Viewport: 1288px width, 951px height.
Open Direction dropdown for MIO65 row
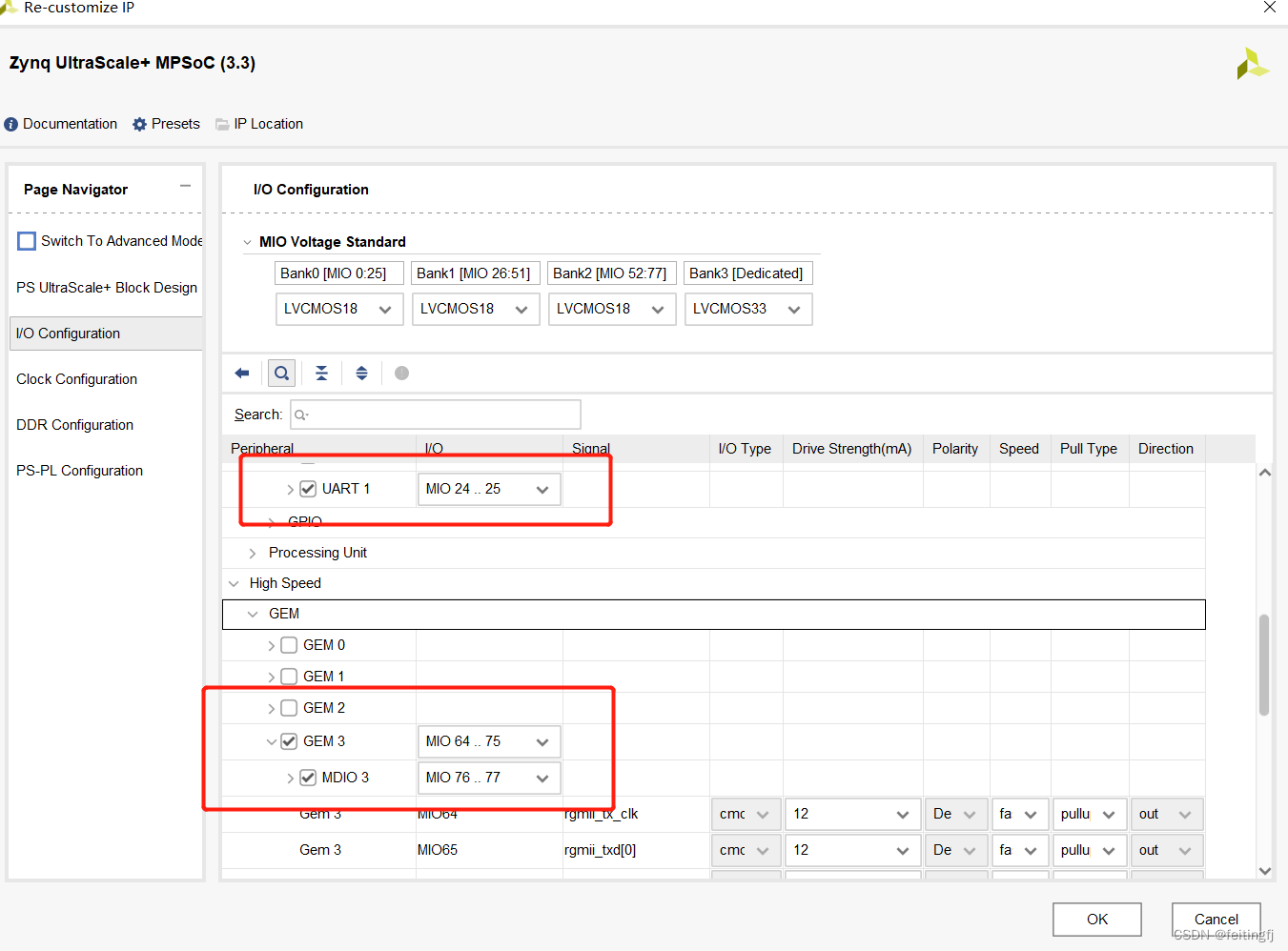(x=1167, y=850)
